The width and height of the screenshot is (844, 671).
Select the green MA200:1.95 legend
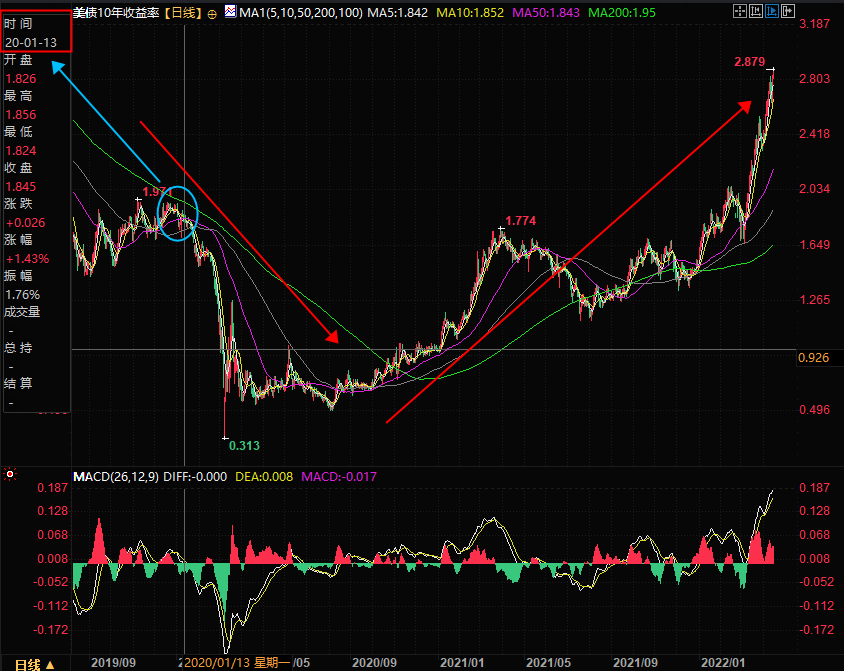point(622,12)
